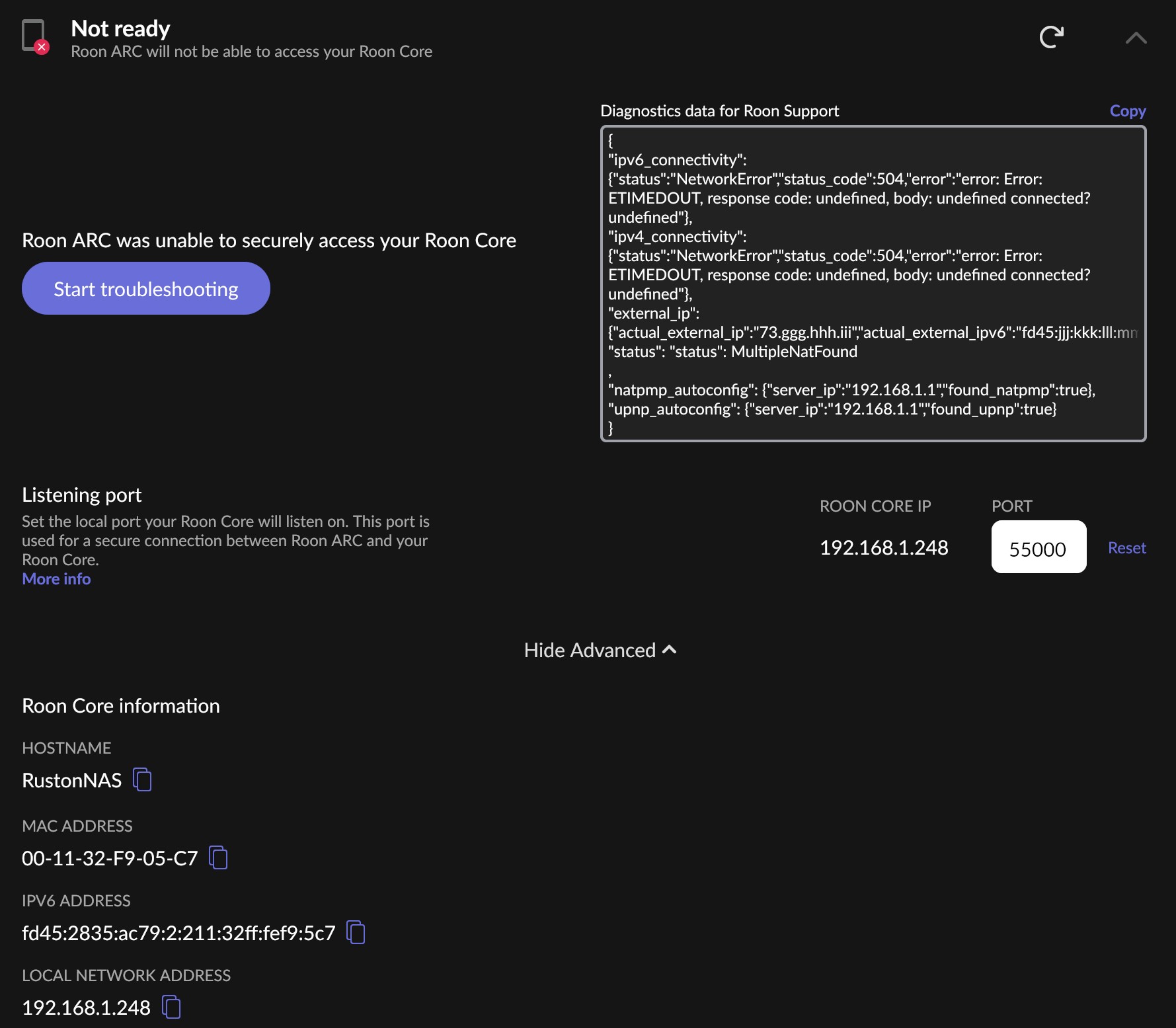The image size is (1176, 1028).
Task: Click inside the diagnostics data text box
Action: click(873, 284)
